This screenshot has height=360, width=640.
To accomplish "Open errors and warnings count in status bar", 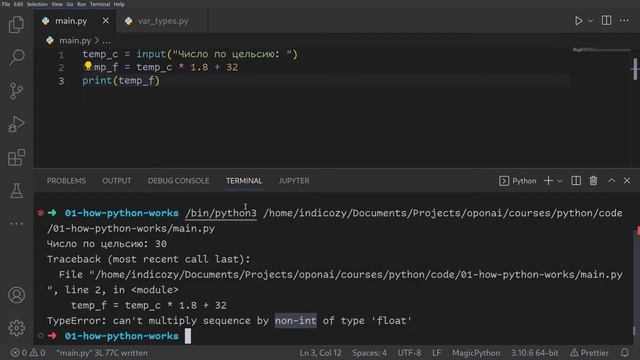I will (28, 353).
